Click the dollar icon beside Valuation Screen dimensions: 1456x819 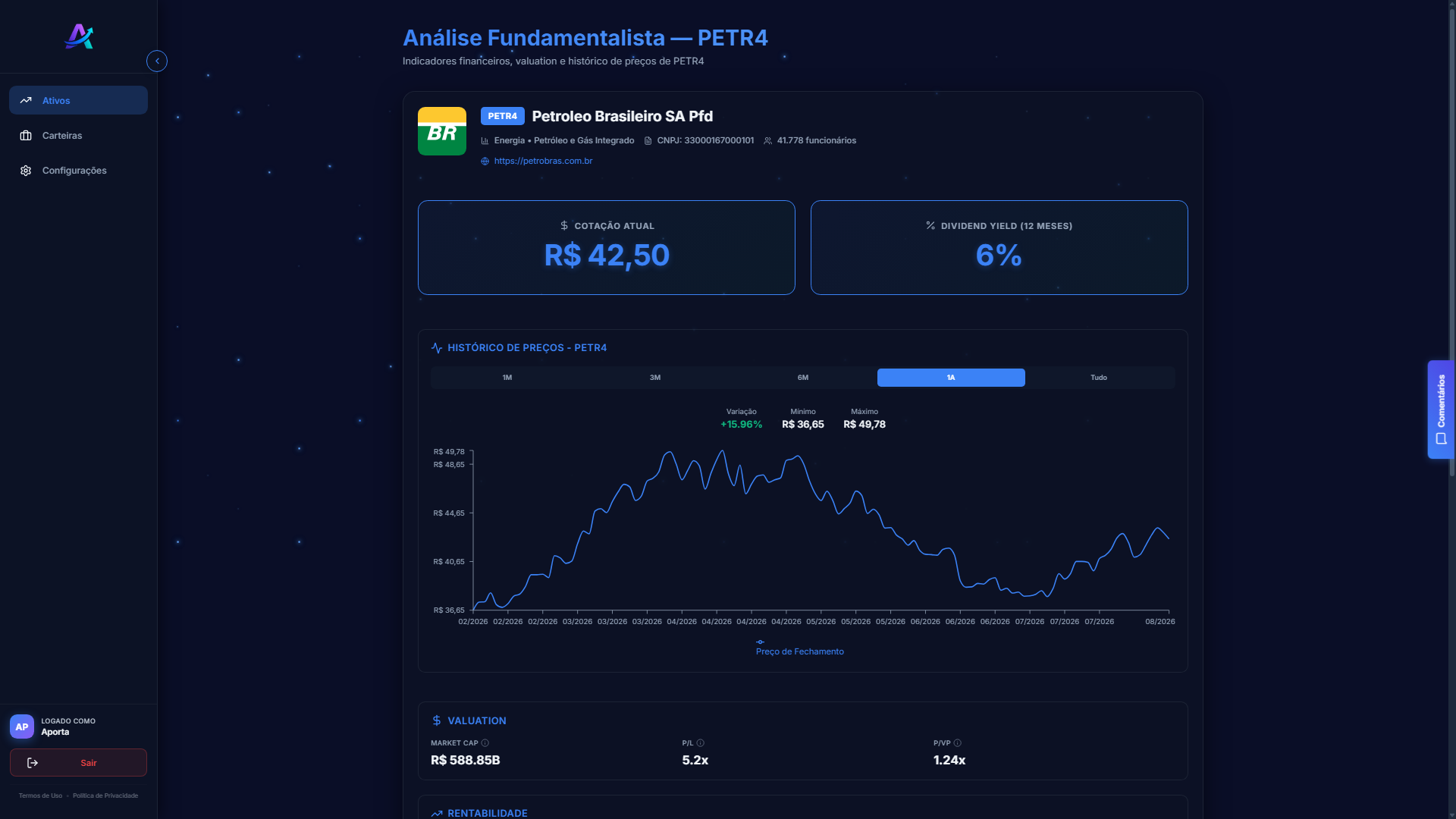pos(437,720)
